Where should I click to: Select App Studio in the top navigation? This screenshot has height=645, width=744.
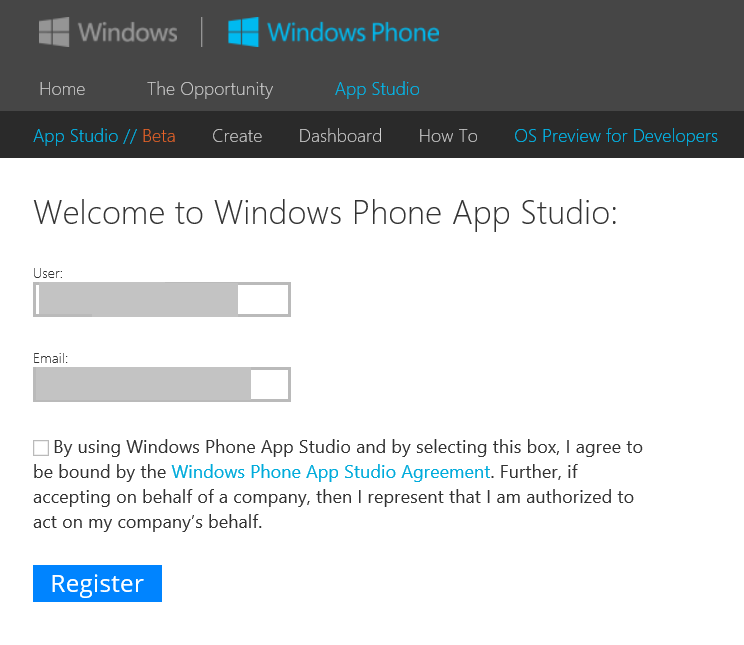coord(377,89)
